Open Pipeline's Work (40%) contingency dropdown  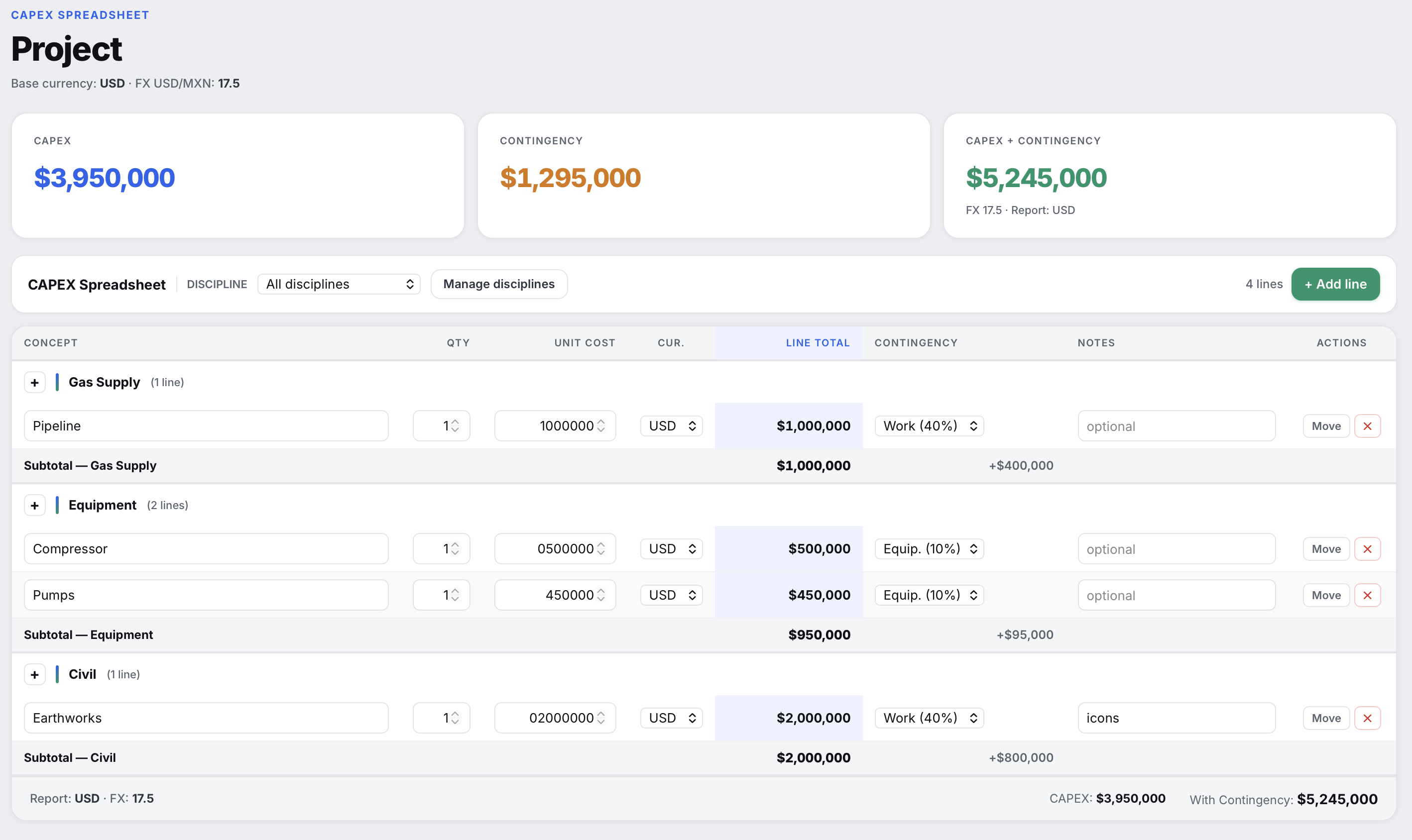coord(929,426)
